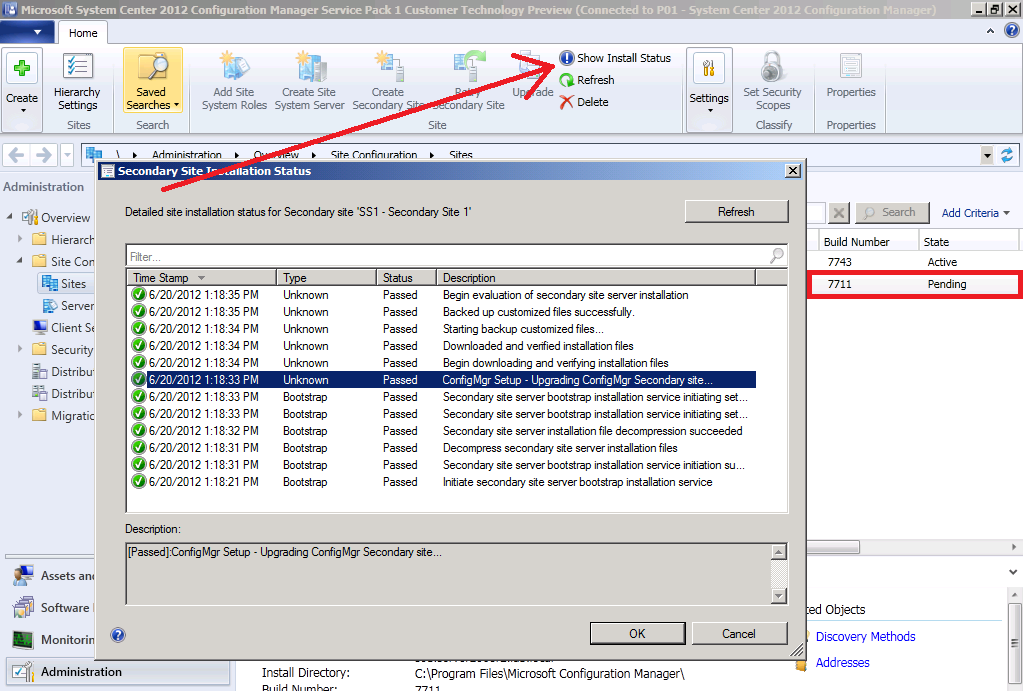Click Show Install Status in the ribbon
The image size is (1023, 691).
click(x=615, y=58)
